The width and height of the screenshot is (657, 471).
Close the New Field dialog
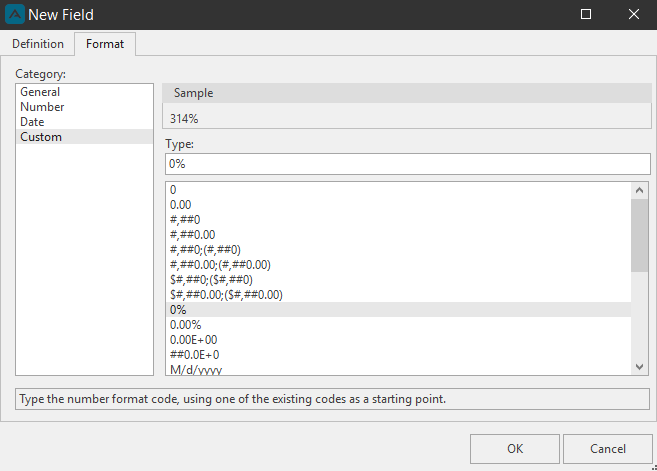click(x=634, y=15)
